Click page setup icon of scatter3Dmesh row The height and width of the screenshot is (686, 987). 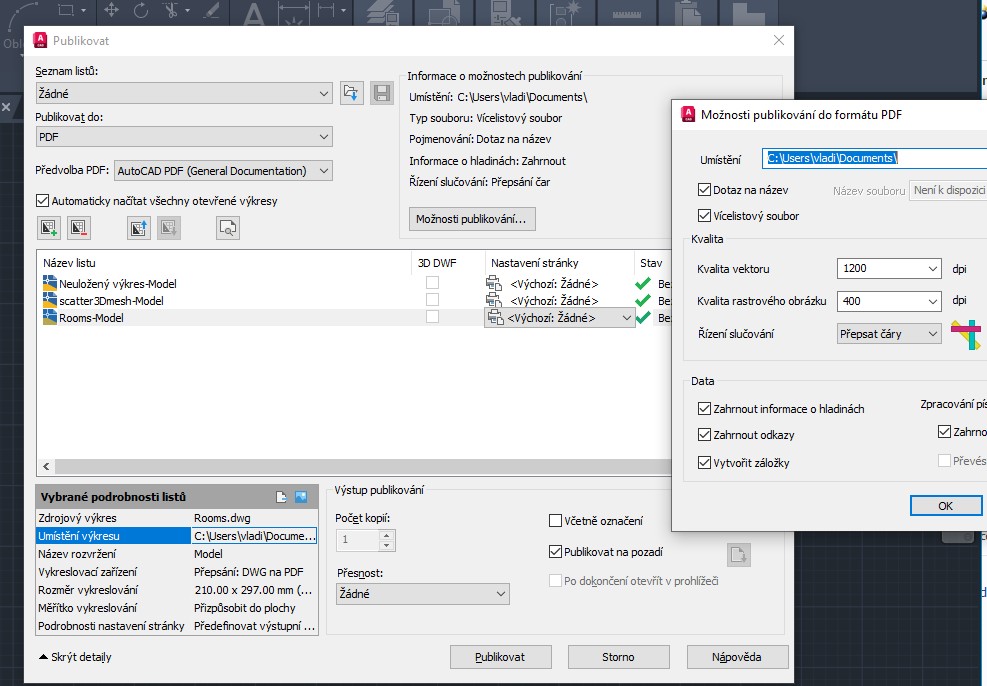[494, 300]
